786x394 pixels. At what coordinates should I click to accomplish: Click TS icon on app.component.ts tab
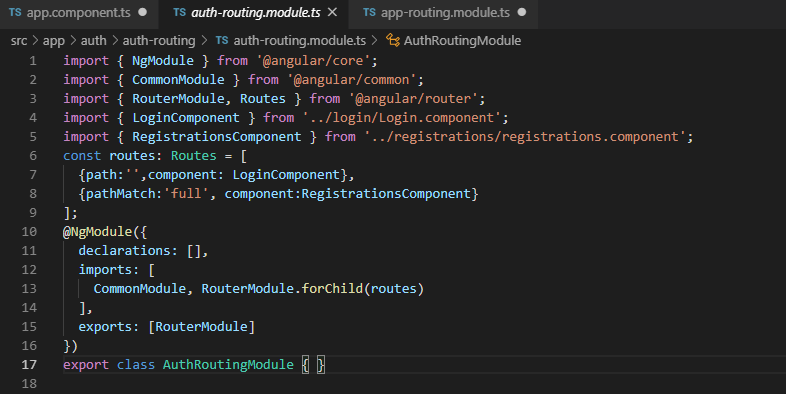point(15,13)
